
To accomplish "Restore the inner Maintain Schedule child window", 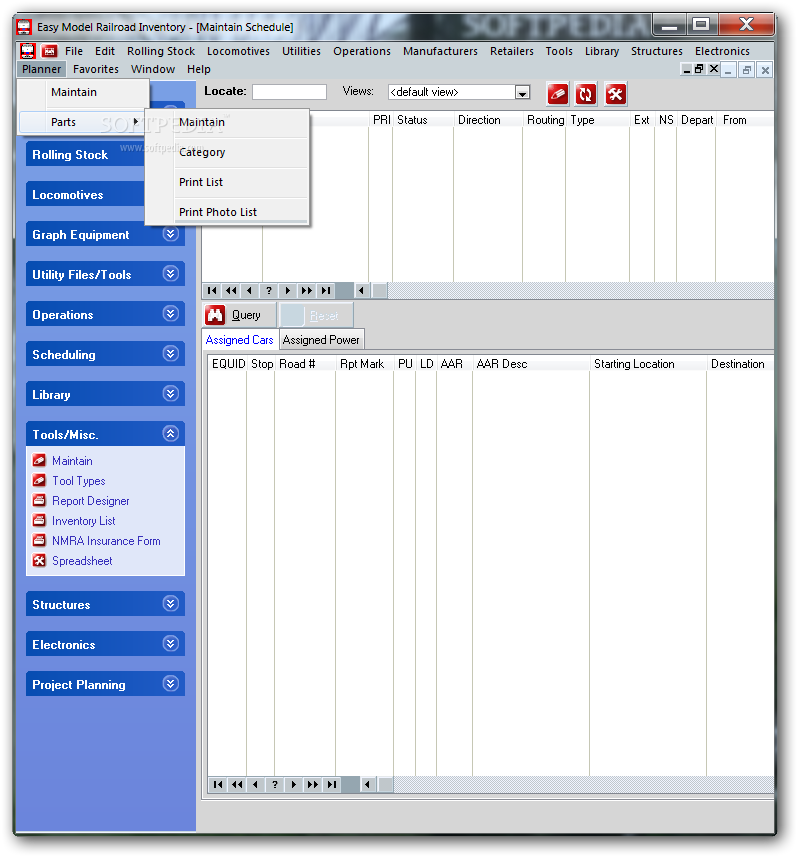I will pyautogui.click(x=699, y=69).
